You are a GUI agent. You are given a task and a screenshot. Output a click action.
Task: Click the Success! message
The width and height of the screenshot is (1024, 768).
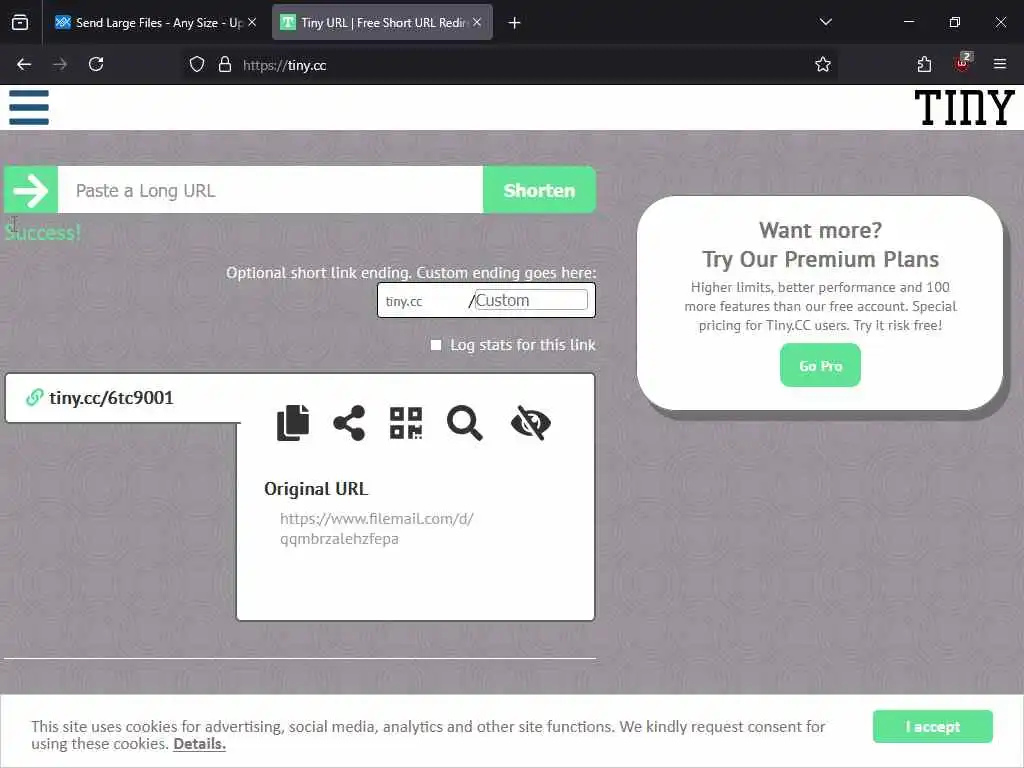(42, 232)
